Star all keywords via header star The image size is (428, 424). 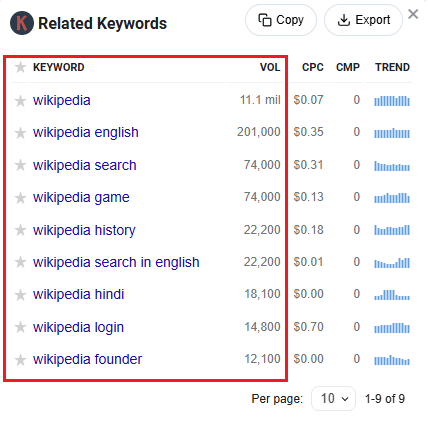tap(20, 67)
